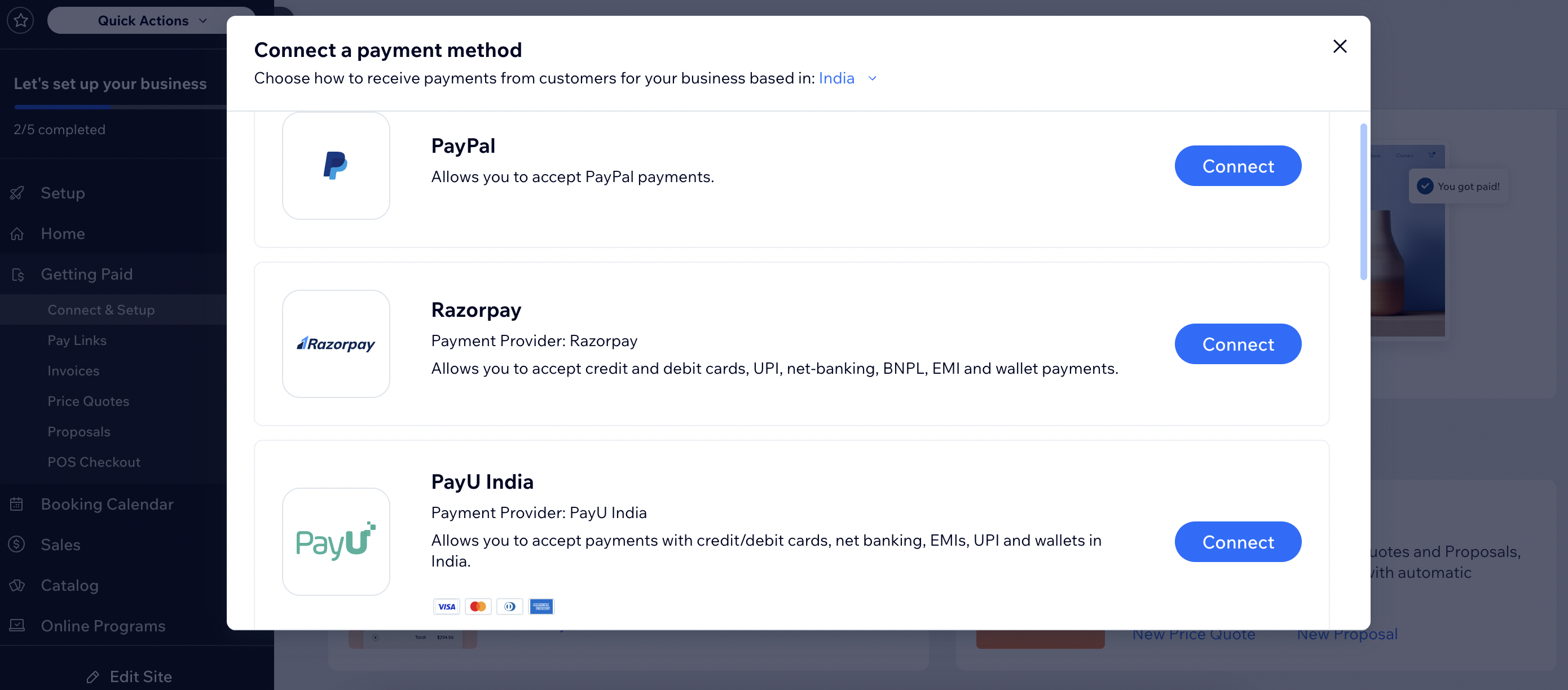
Task: Click the Booking Calendar icon
Action: point(16,504)
